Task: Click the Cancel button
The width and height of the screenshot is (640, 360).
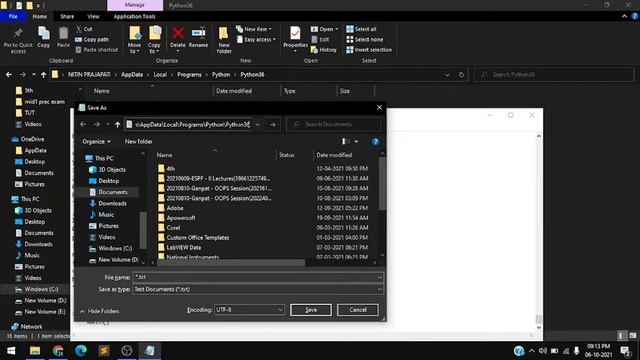Action: 358,310
